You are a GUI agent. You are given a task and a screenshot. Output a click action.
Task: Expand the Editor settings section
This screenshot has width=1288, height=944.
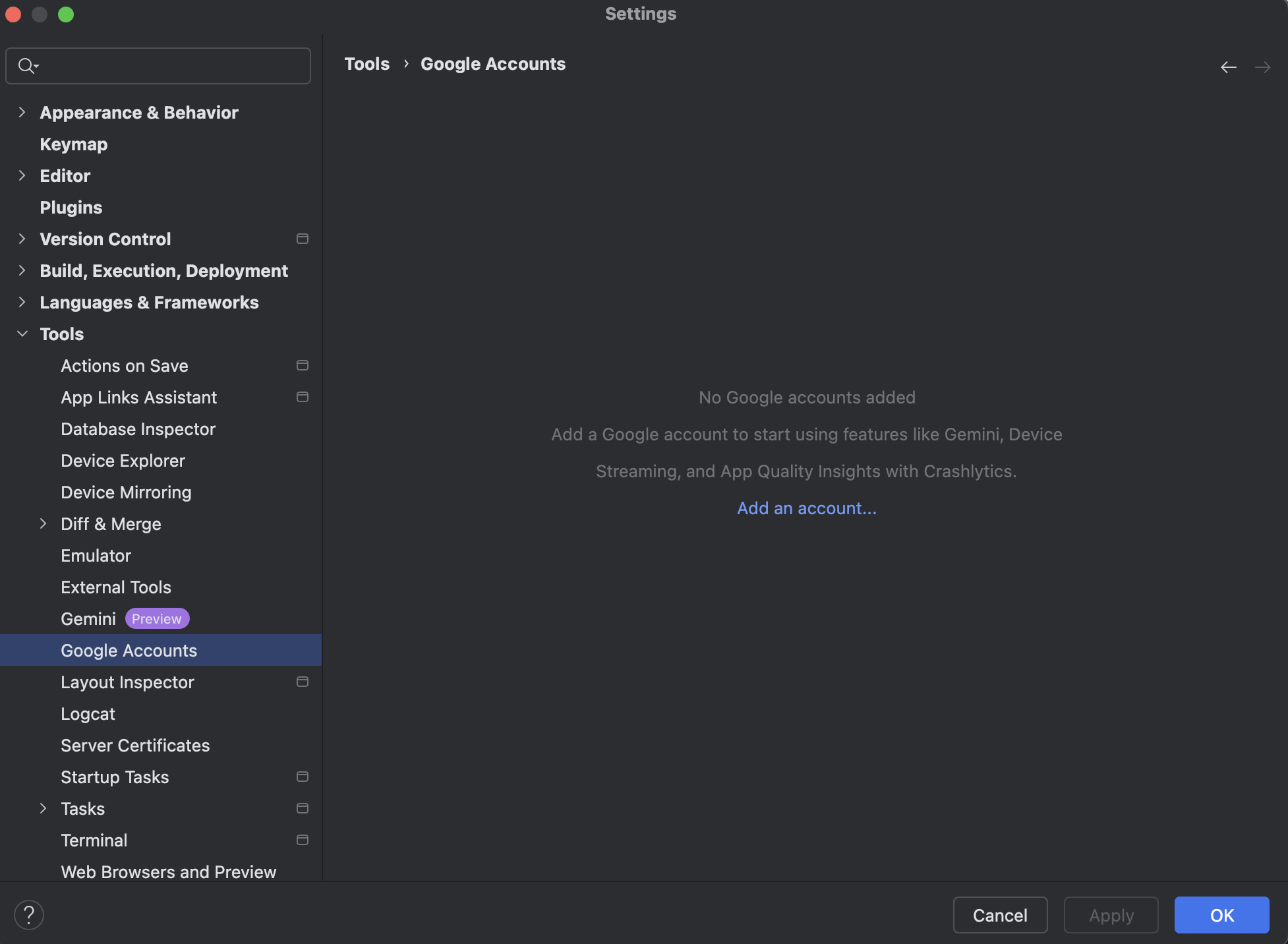22,176
